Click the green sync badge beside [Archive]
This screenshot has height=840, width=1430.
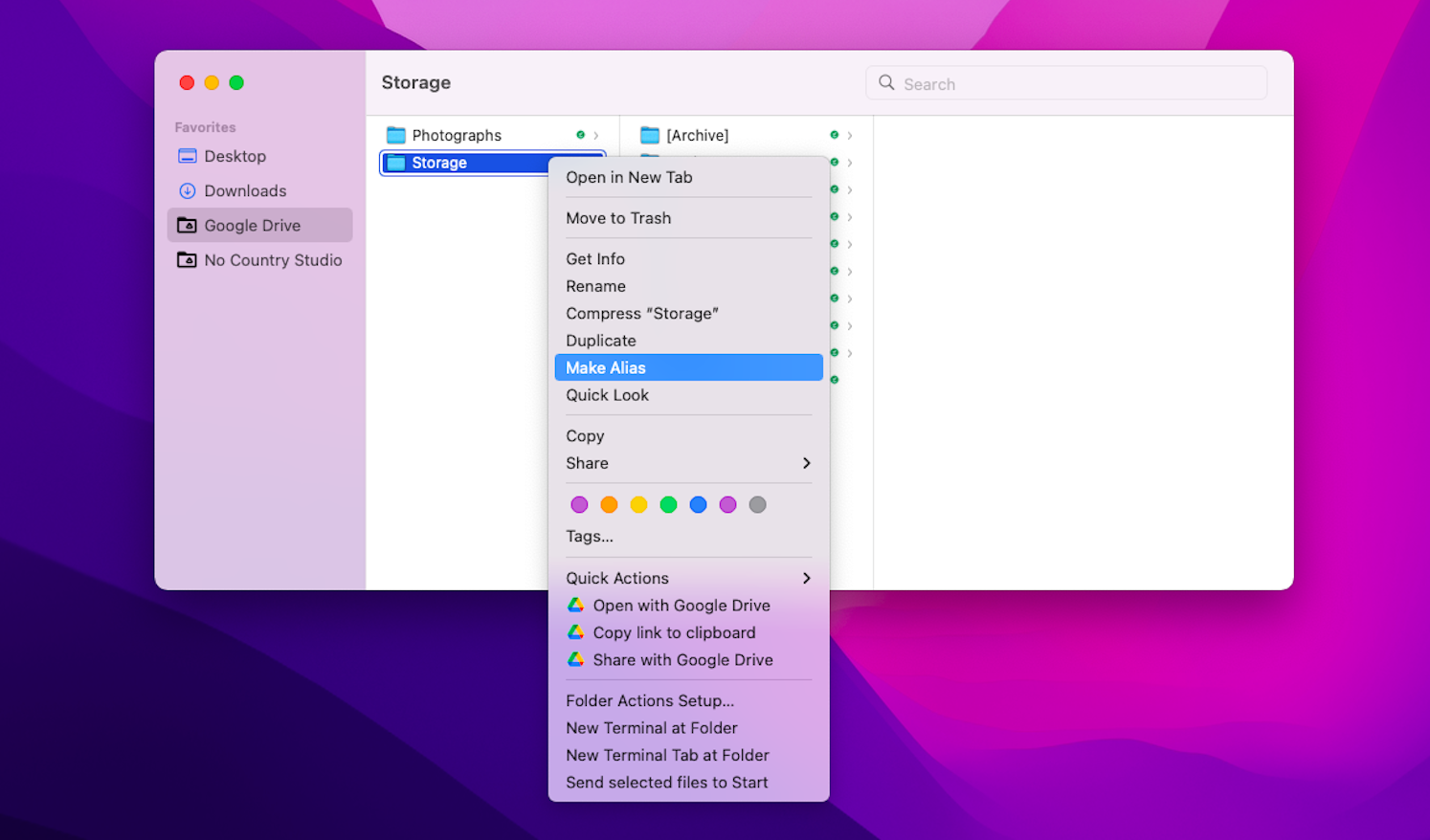[835, 135]
